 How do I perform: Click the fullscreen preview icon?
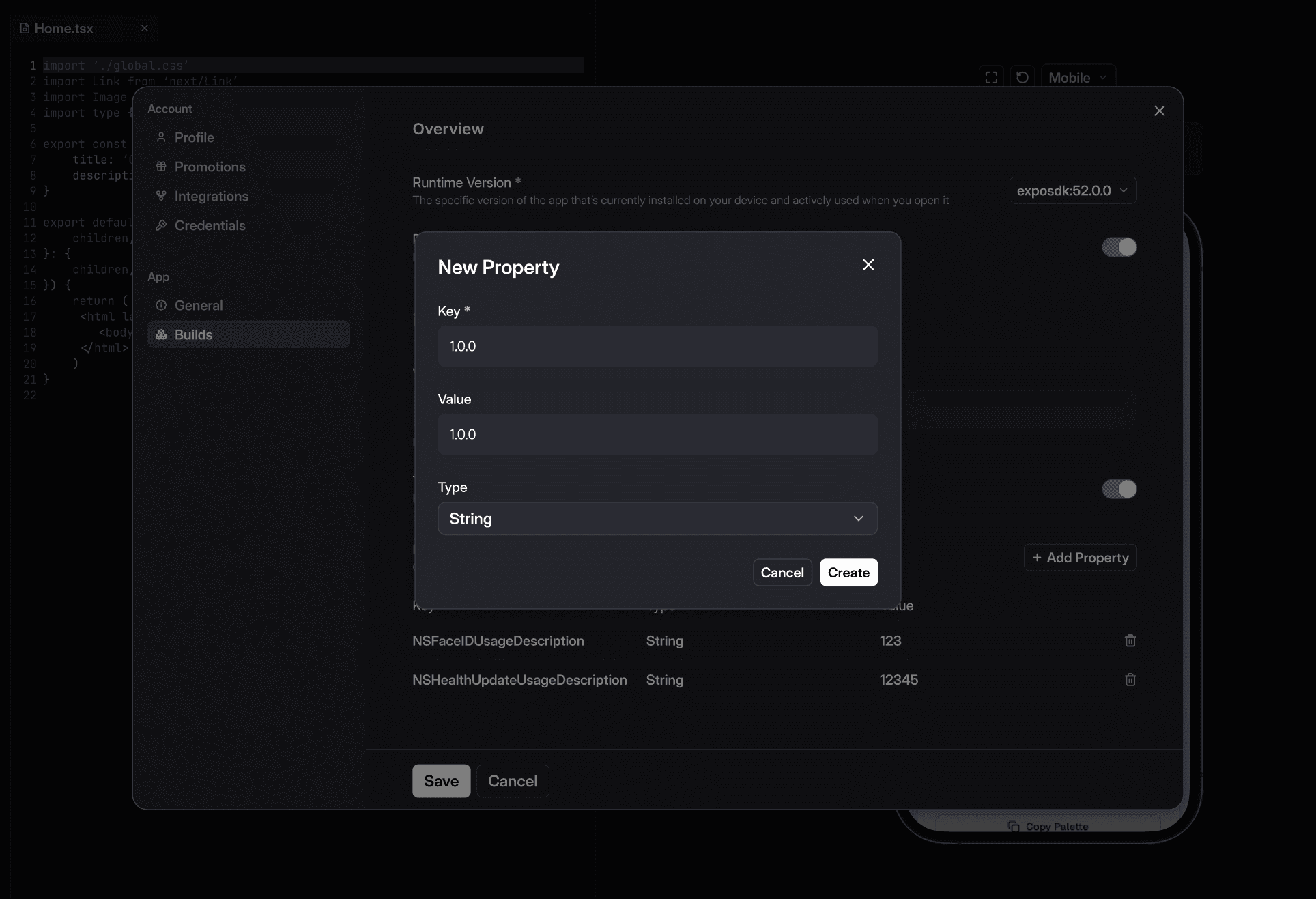pos(991,76)
